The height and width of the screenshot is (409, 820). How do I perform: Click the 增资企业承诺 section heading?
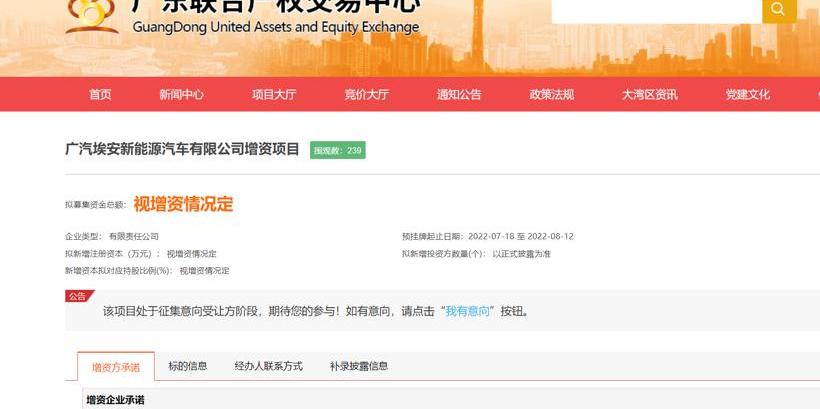pyautogui.click(x=116, y=400)
